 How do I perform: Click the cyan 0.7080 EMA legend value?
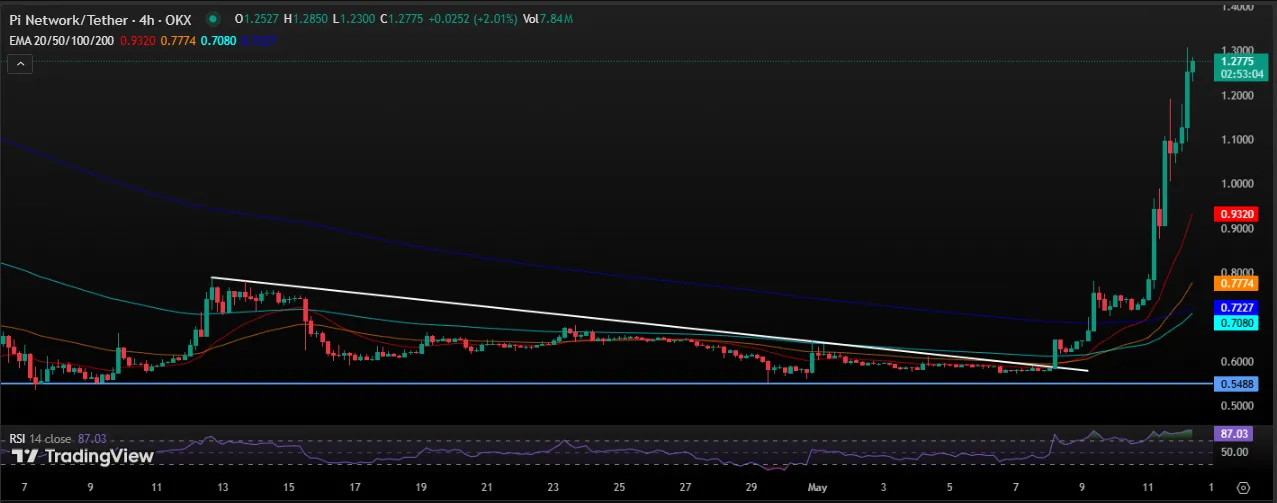click(218, 41)
